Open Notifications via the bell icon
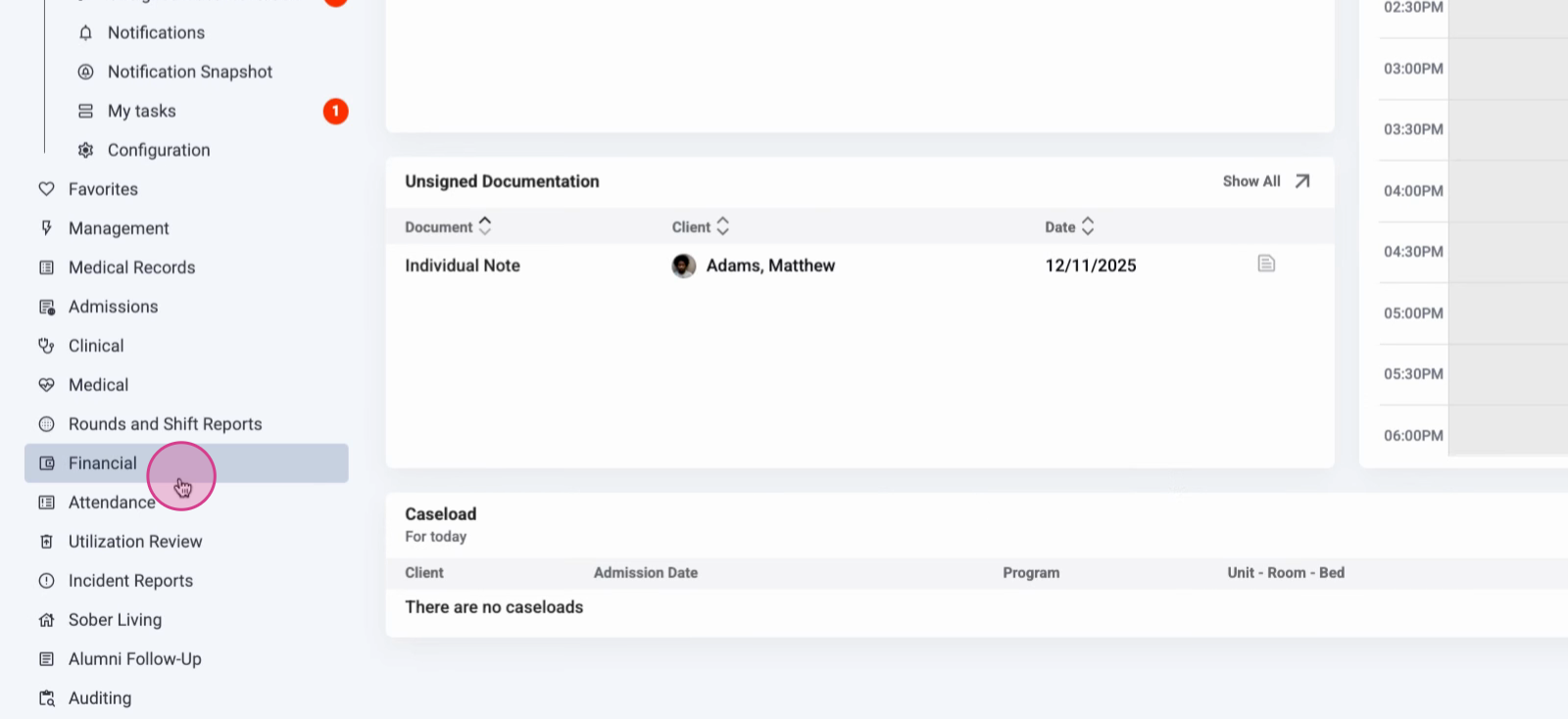This screenshot has width=1568, height=719. click(85, 32)
